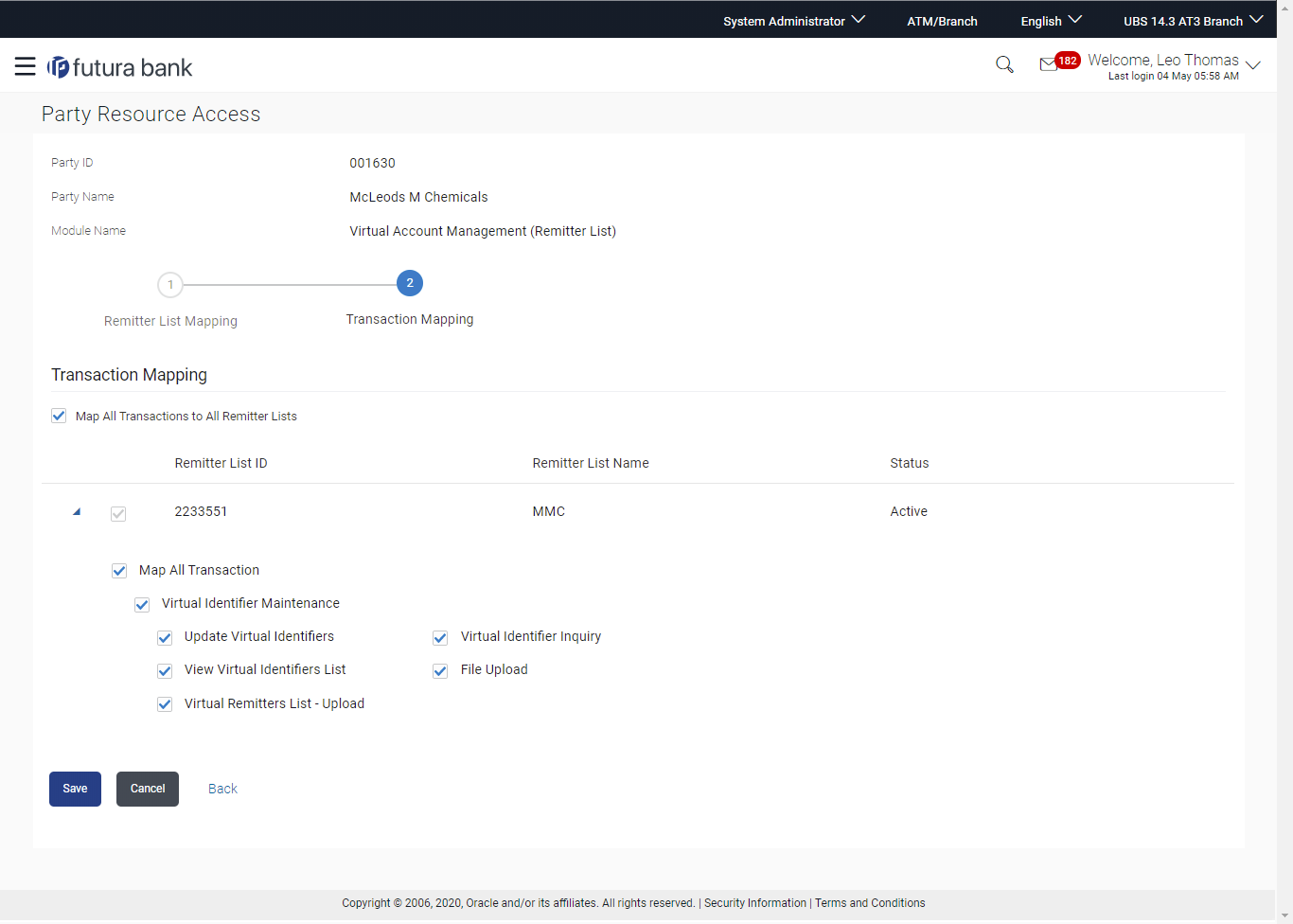Open the search magnifier icon

[x=1004, y=64]
